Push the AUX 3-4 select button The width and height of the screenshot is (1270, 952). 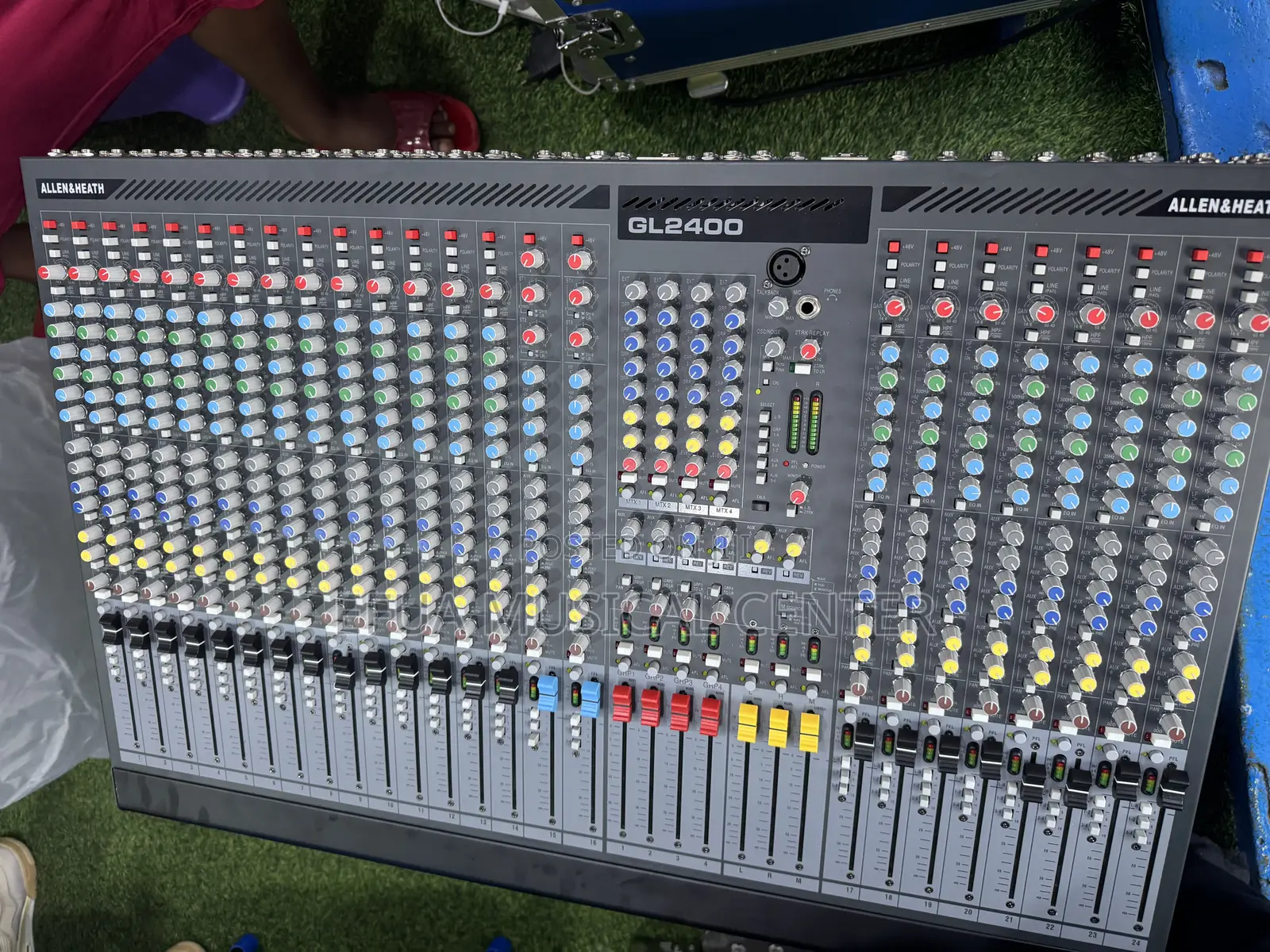[763, 463]
